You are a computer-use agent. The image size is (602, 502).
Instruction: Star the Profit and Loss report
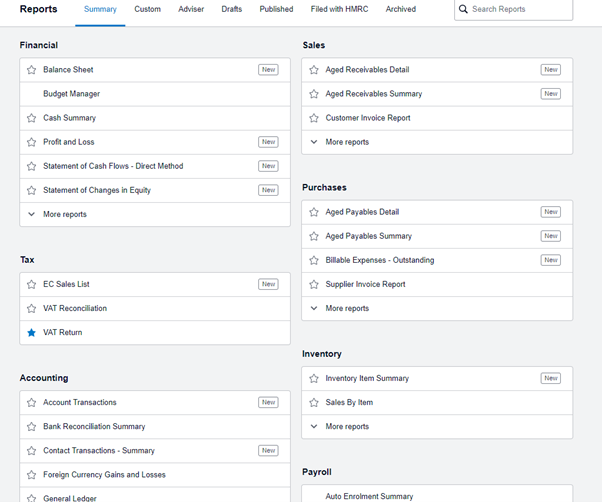pyautogui.click(x=31, y=142)
